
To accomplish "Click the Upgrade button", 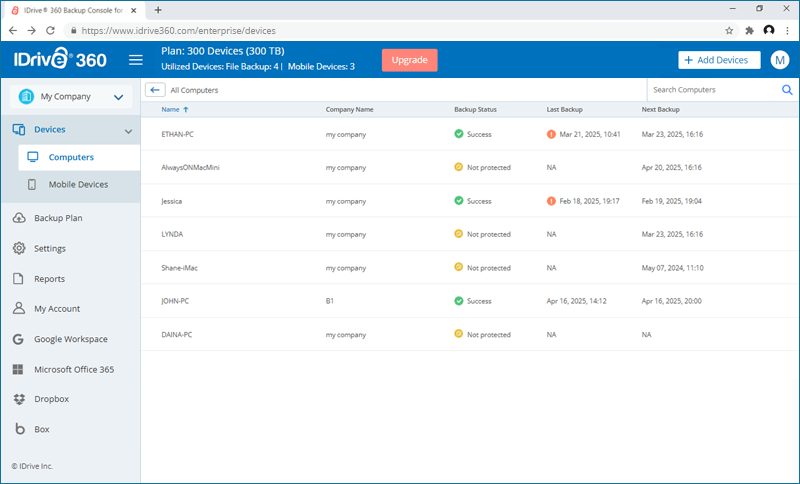I will (x=409, y=60).
